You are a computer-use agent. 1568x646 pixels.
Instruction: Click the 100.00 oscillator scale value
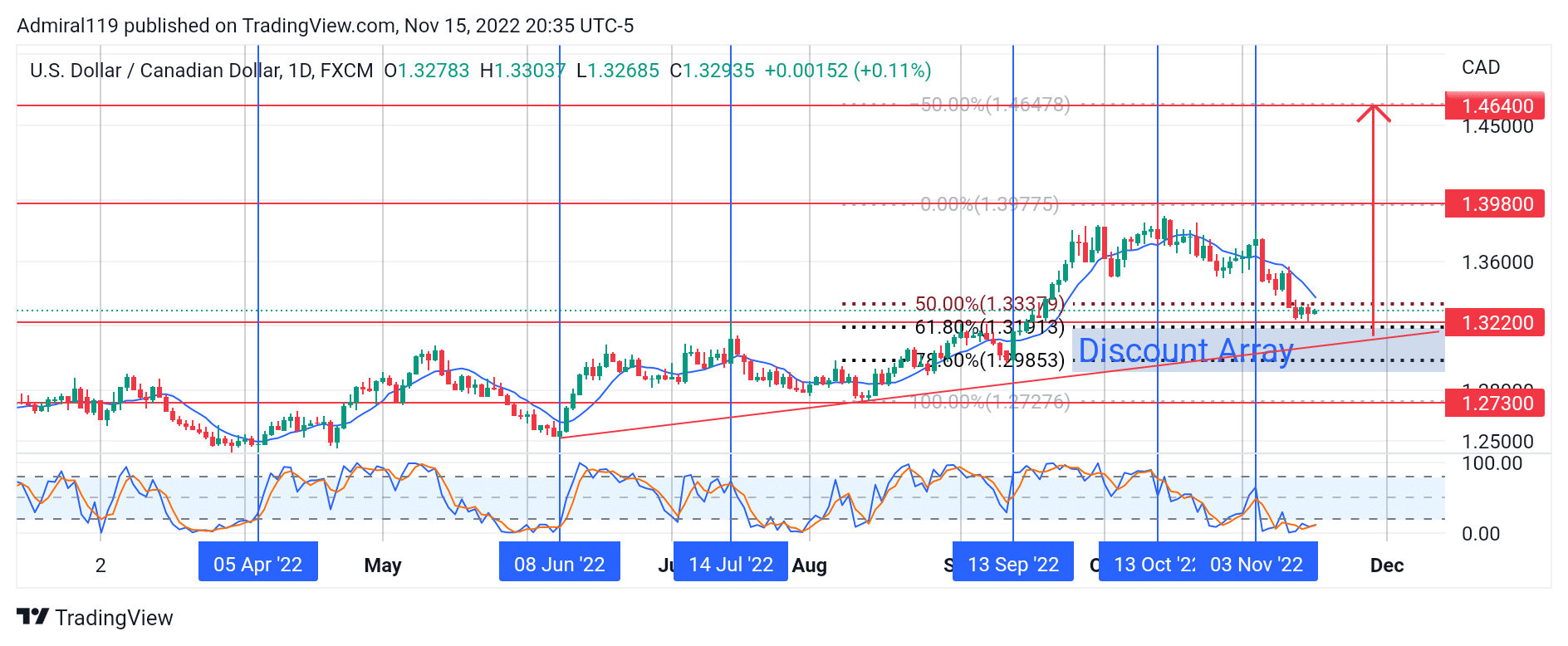(1492, 463)
